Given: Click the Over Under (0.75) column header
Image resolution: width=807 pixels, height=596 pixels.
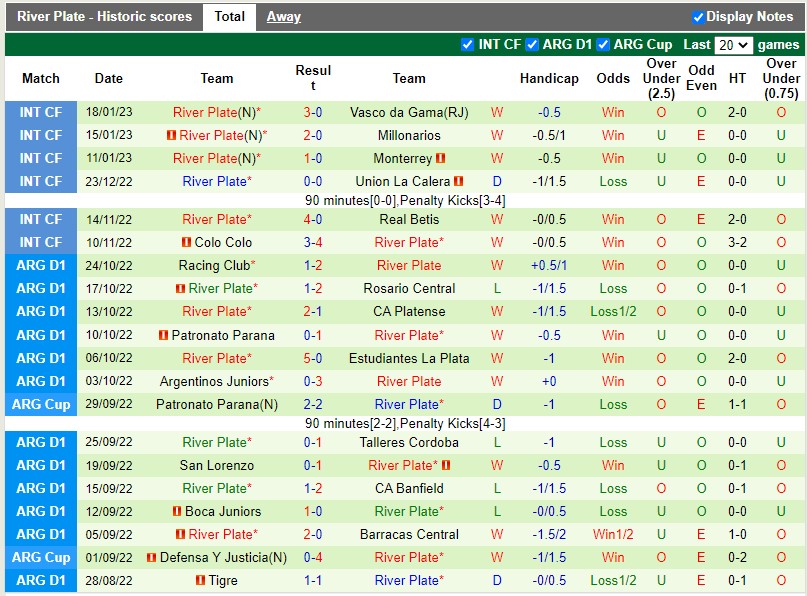Looking at the screenshot, I should point(781,78).
